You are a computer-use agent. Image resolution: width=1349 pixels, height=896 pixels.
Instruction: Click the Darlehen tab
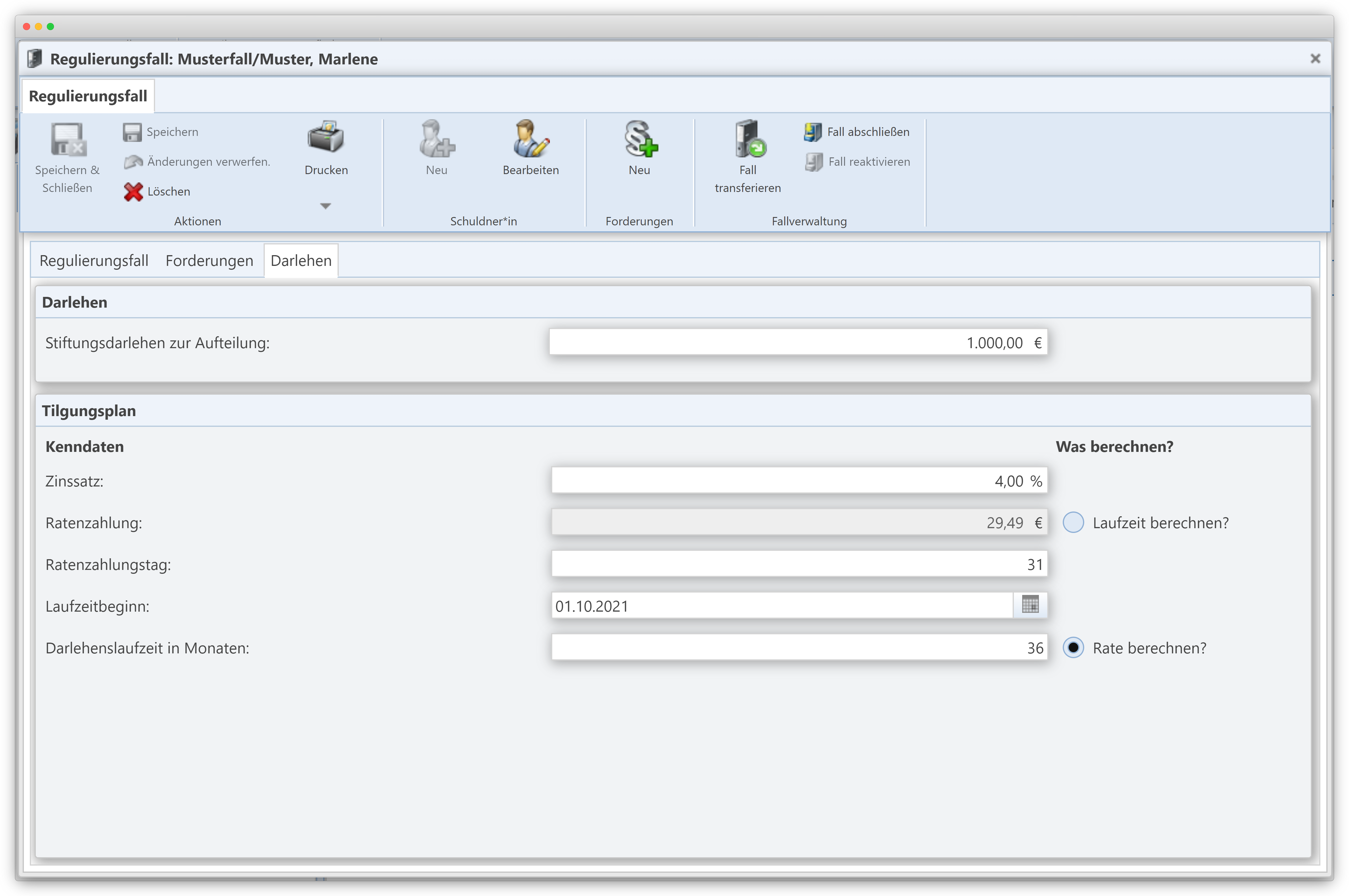click(301, 261)
